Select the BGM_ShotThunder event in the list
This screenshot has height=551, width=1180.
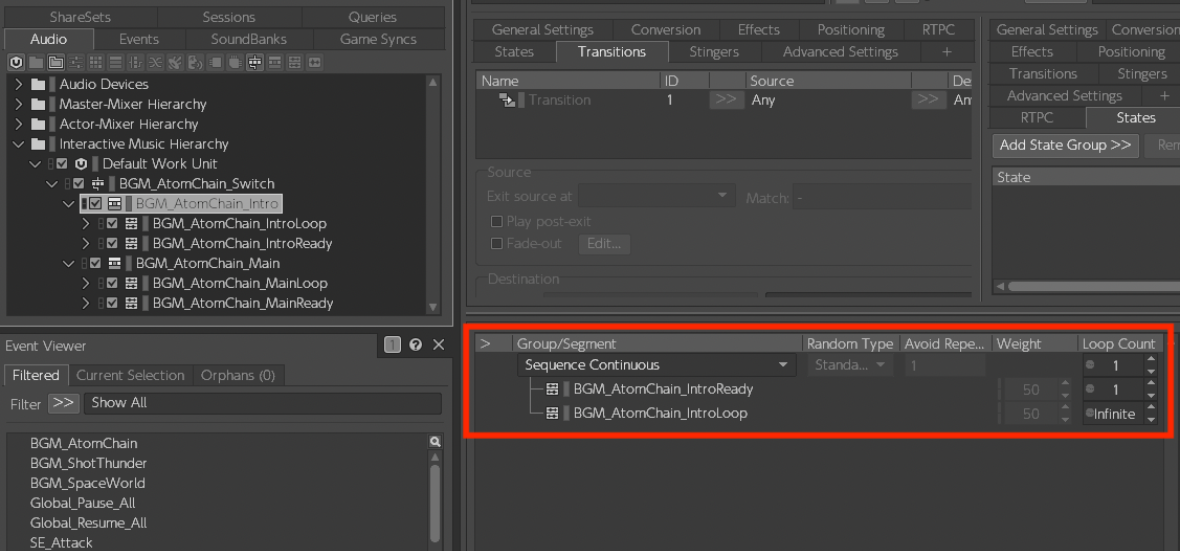tap(88, 463)
